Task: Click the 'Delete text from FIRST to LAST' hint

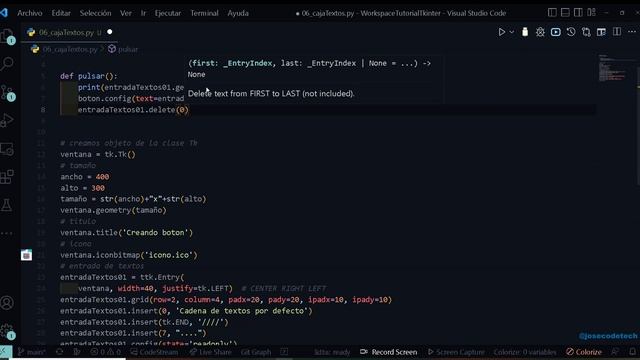Action: pyautogui.click(x=271, y=93)
